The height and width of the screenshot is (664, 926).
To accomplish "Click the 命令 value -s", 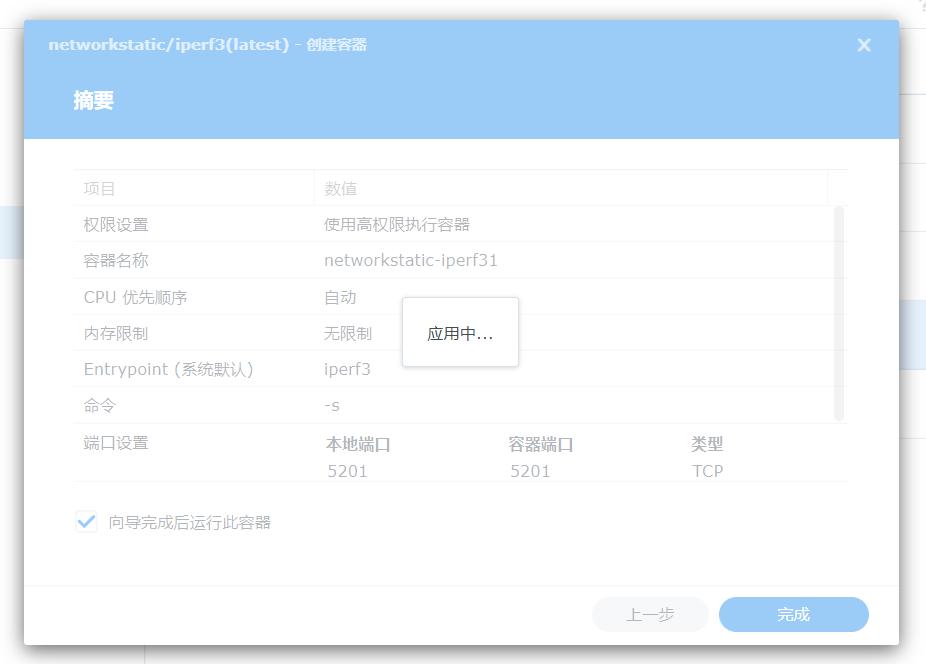I will pos(332,405).
